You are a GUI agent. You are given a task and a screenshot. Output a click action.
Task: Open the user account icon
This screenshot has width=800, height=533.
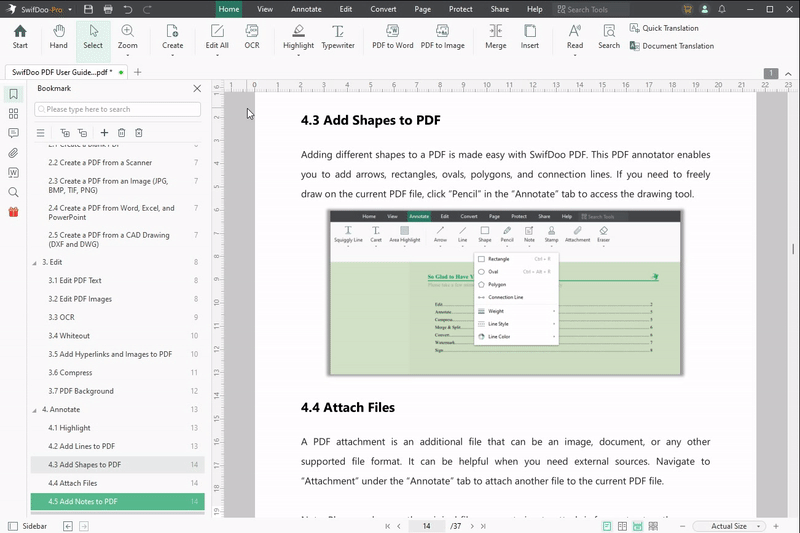[x=705, y=9]
